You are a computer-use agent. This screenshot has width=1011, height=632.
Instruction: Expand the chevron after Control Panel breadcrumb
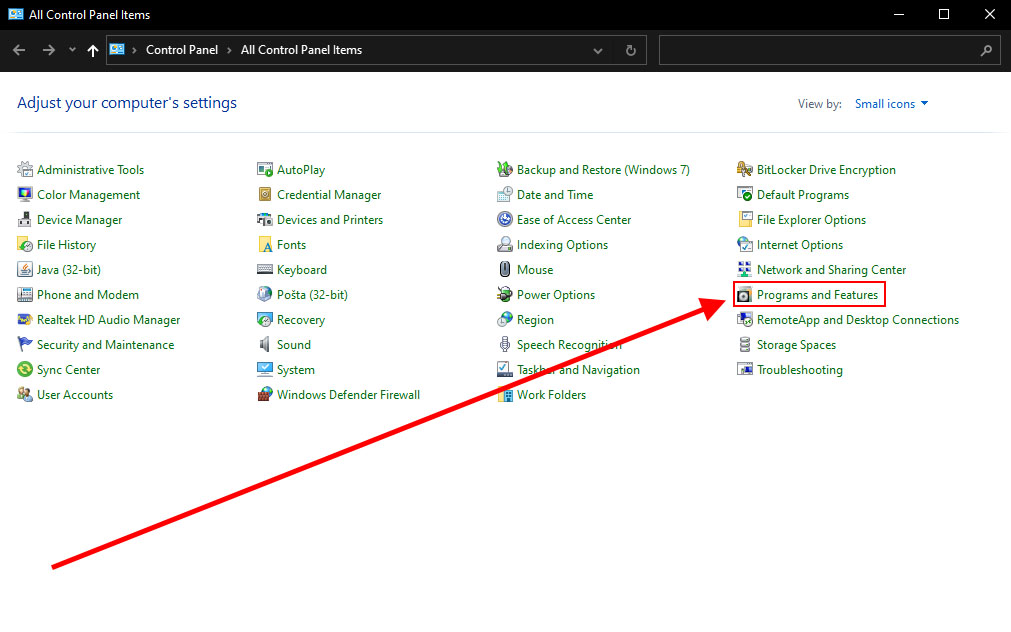point(229,50)
